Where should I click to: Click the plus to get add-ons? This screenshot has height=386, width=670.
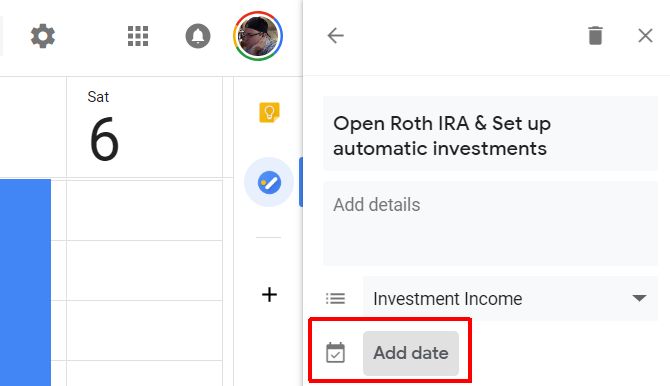pos(269,295)
